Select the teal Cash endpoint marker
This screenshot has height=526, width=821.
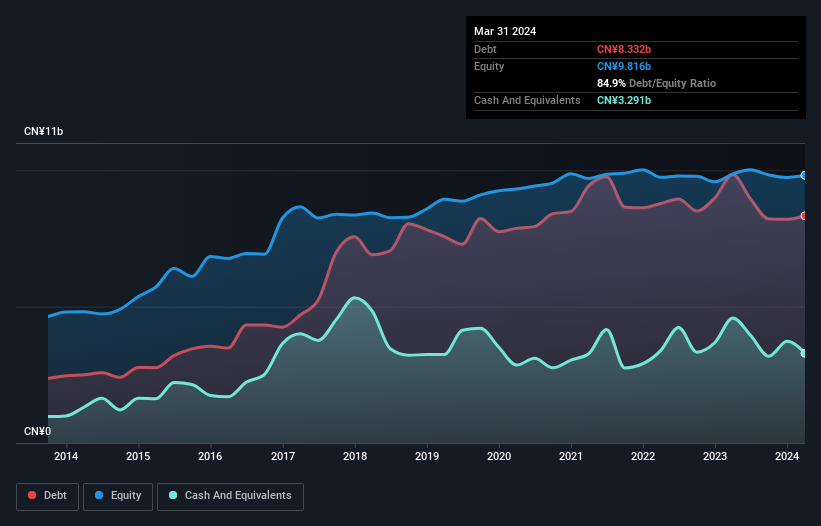click(x=804, y=353)
